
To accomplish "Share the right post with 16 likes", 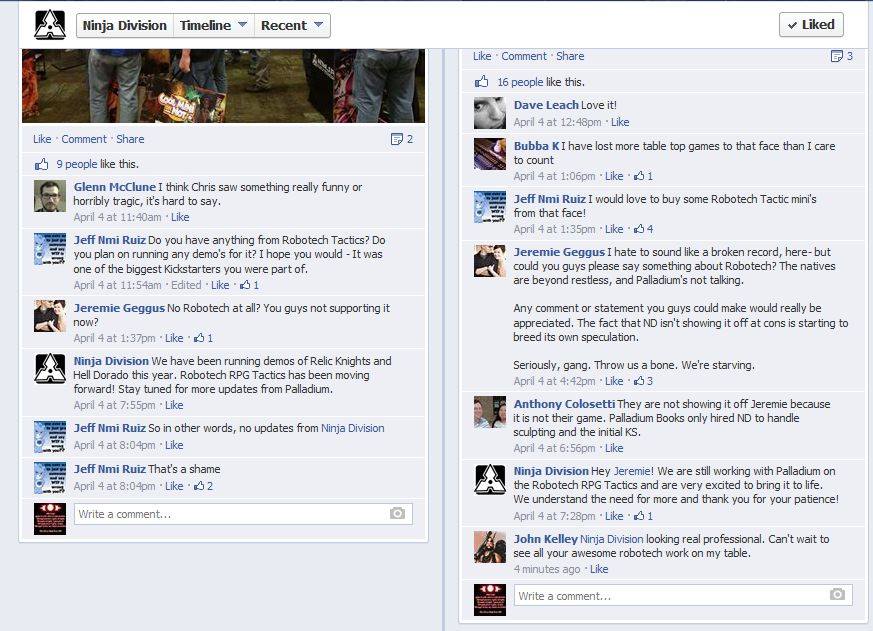I will tap(570, 56).
